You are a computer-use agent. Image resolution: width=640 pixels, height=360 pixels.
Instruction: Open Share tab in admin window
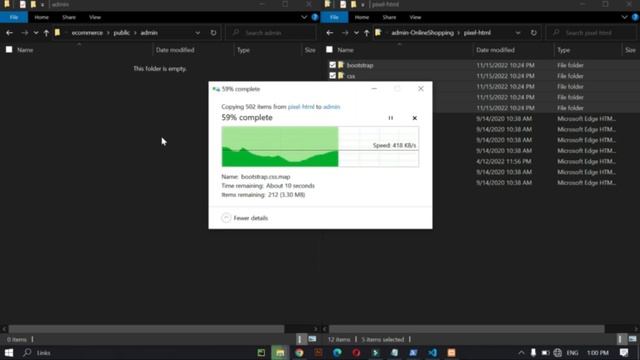click(x=69, y=17)
